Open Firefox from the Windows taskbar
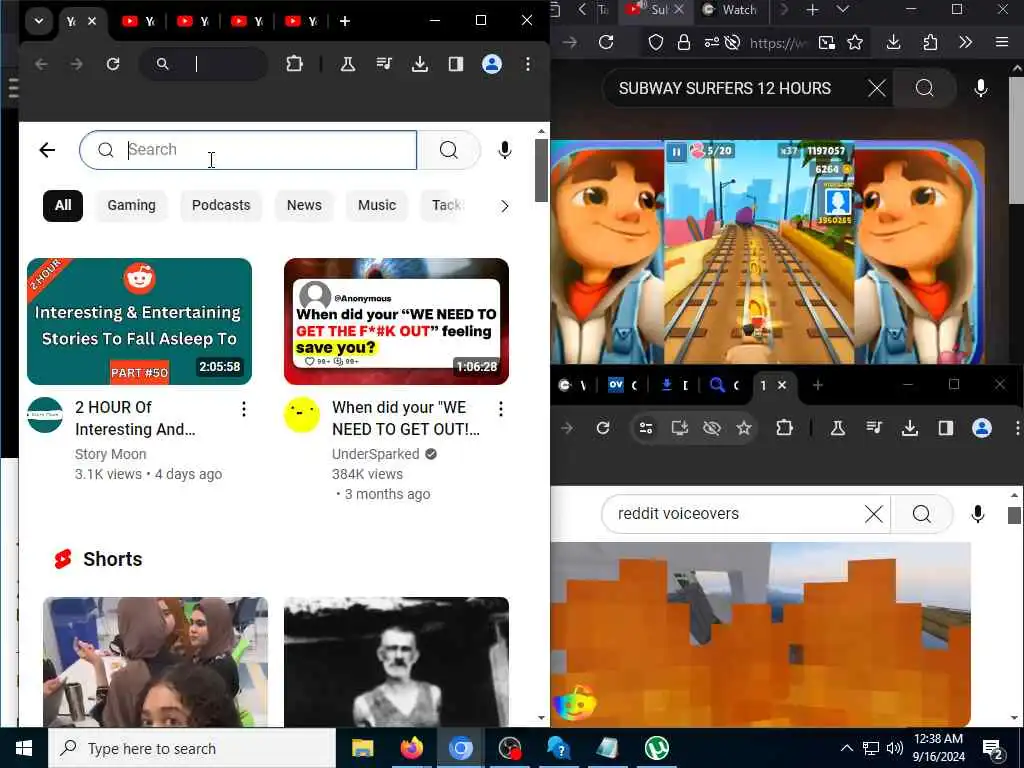The image size is (1024, 768). 411,748
